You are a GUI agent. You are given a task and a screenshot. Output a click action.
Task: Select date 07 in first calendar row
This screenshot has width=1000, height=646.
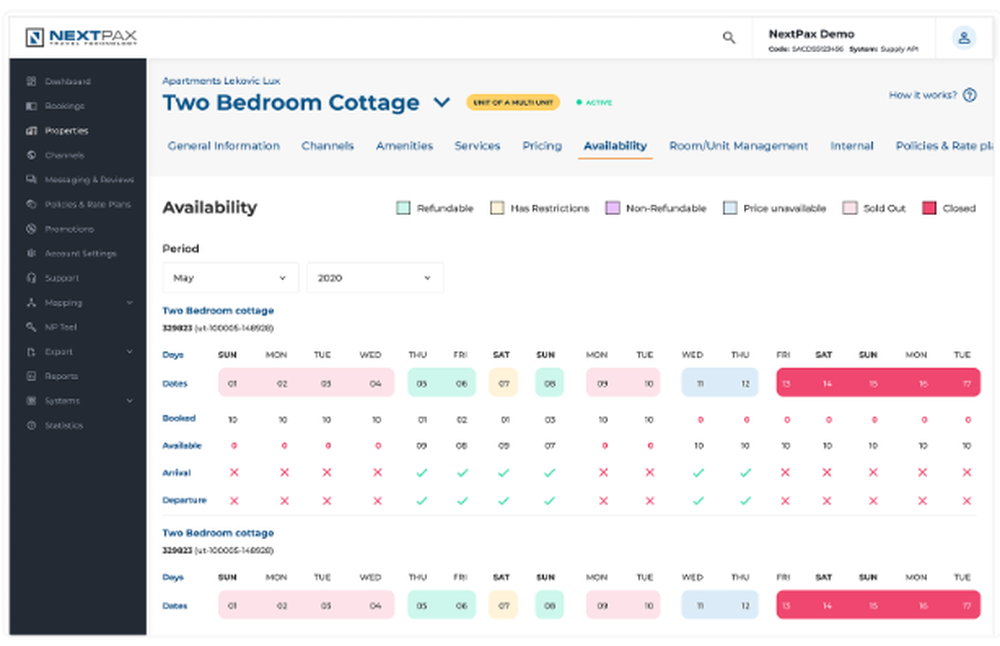point(503,383)
